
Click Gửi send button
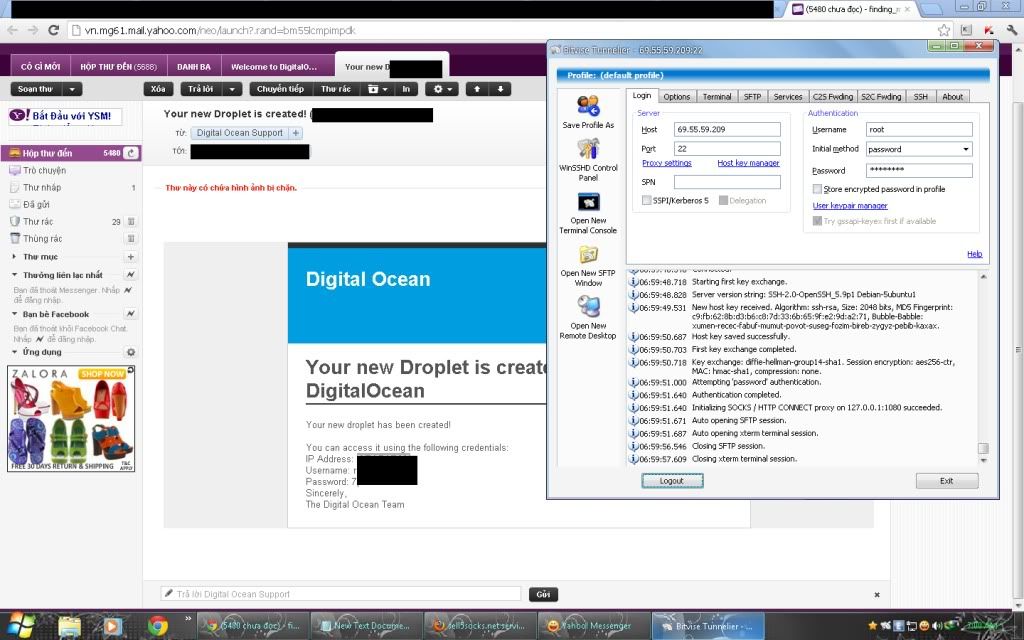[x=543, y=594]
